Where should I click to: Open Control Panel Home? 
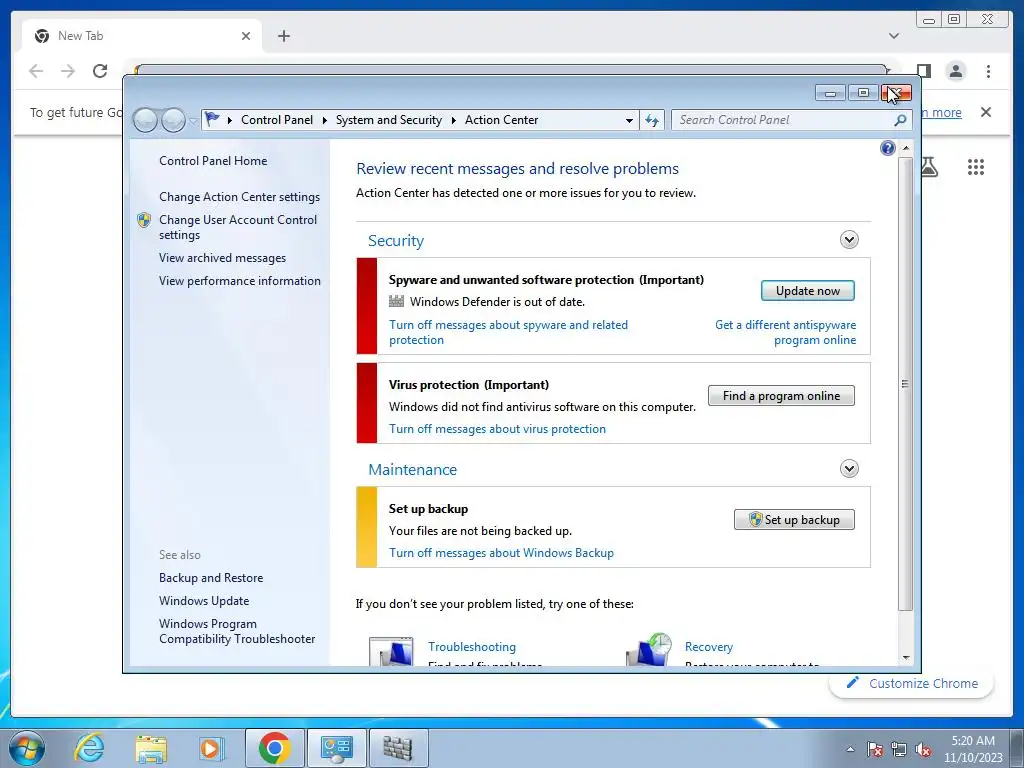[x=213, y=161]
